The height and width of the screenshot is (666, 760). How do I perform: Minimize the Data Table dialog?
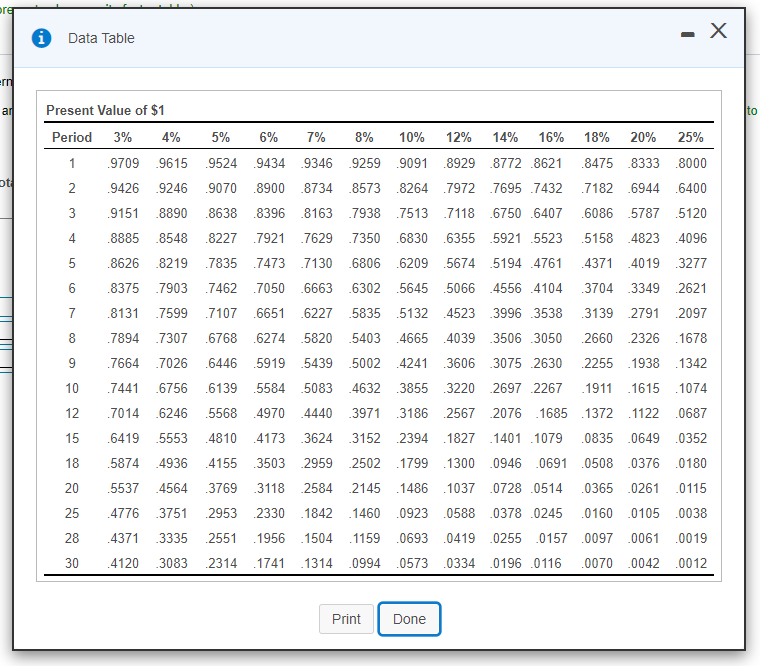pyautogui.click(x=687, y=33)
